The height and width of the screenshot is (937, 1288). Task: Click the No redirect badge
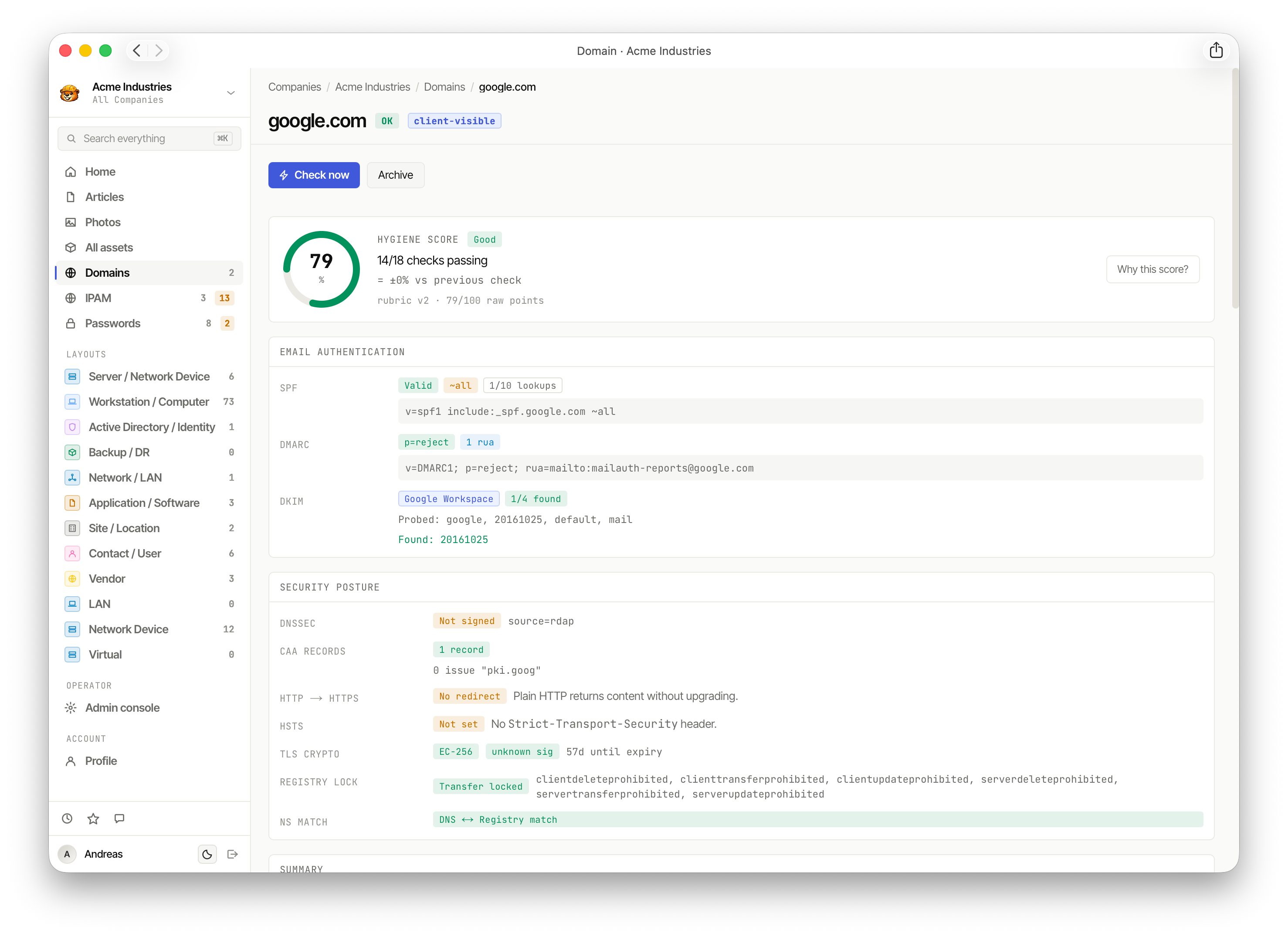(469, 696)
